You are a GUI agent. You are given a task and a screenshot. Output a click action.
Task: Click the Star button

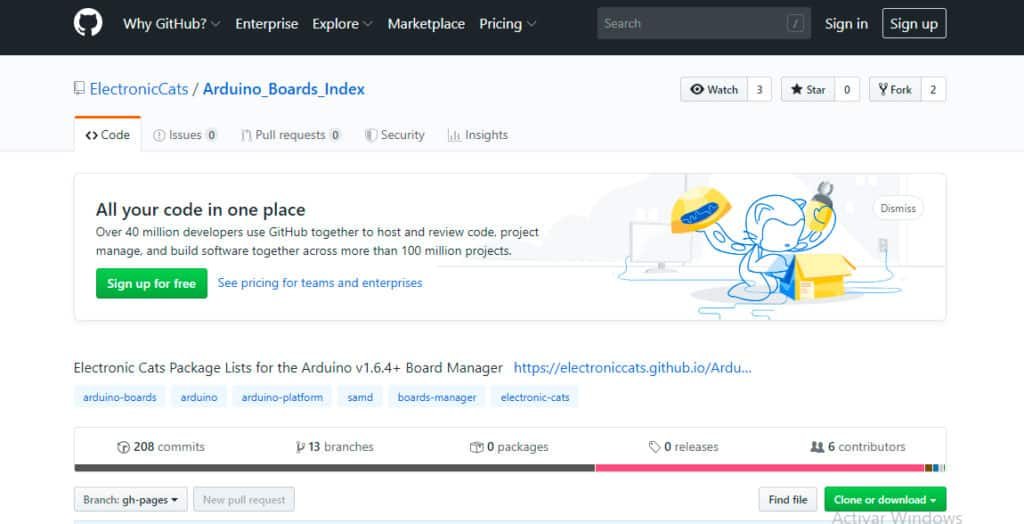coord(808,90)
